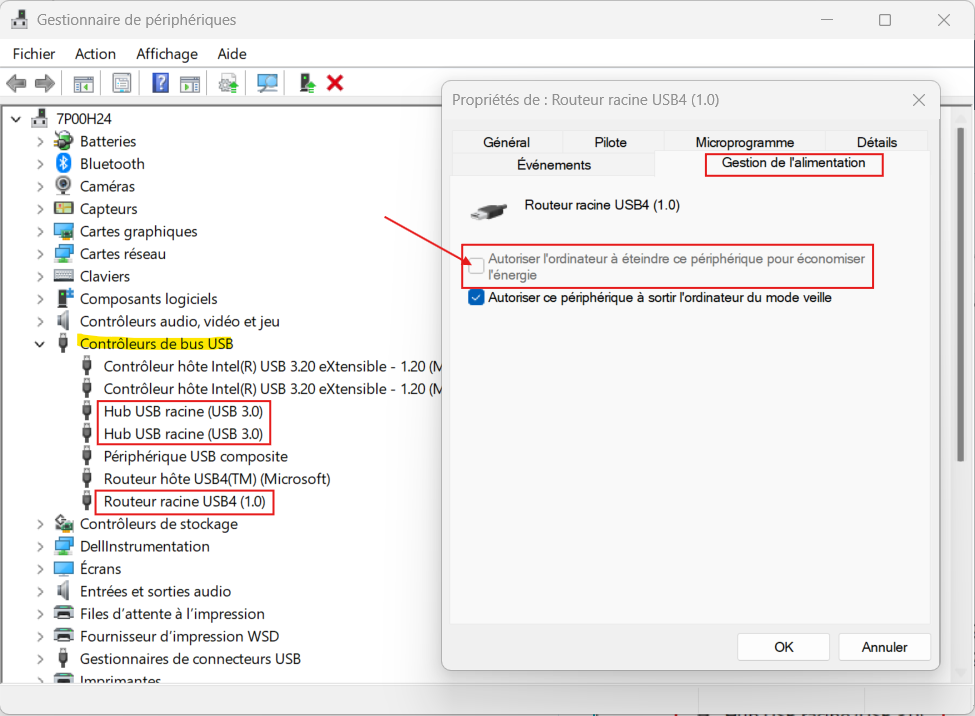975x716 pixels.
Task: Click the Bluetooth category icon
Action: [x=63, y=164]
